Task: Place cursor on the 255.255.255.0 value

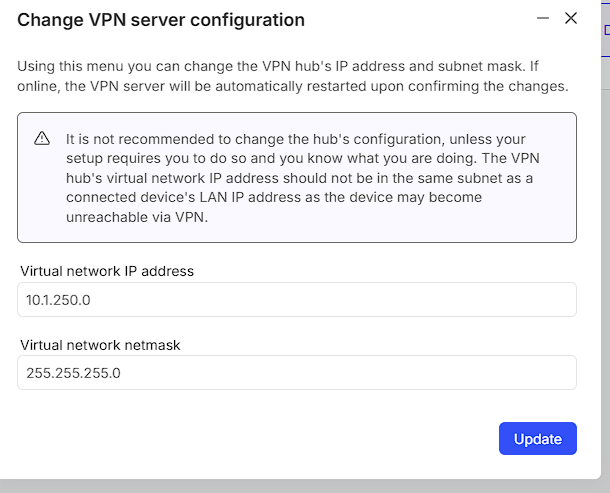Action: [x=73, y=373]
